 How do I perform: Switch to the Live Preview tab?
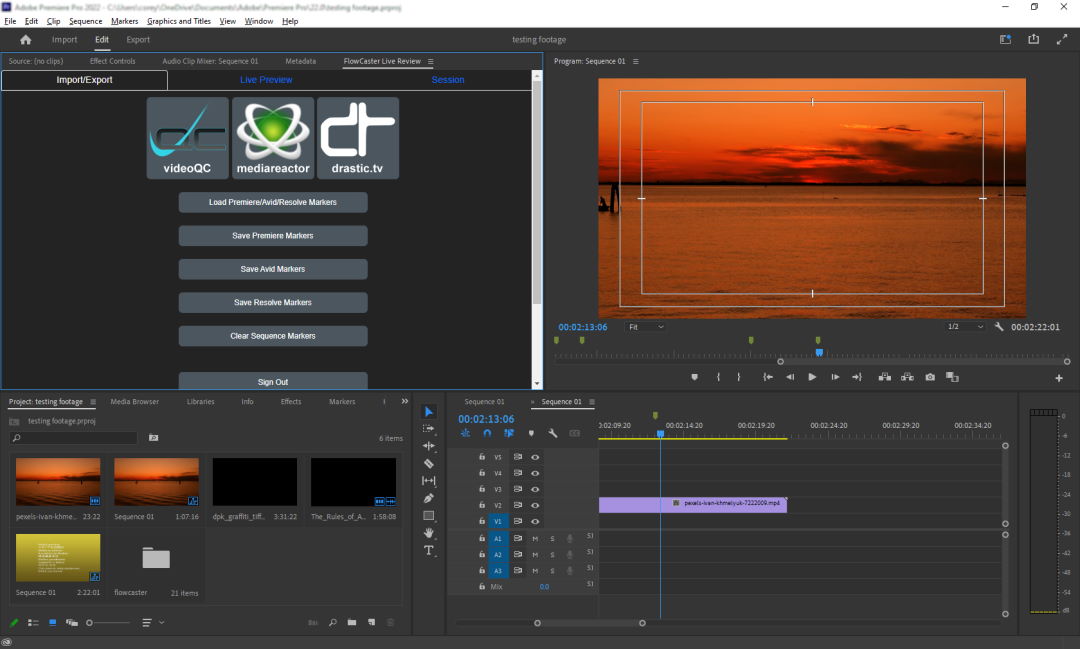266,80
